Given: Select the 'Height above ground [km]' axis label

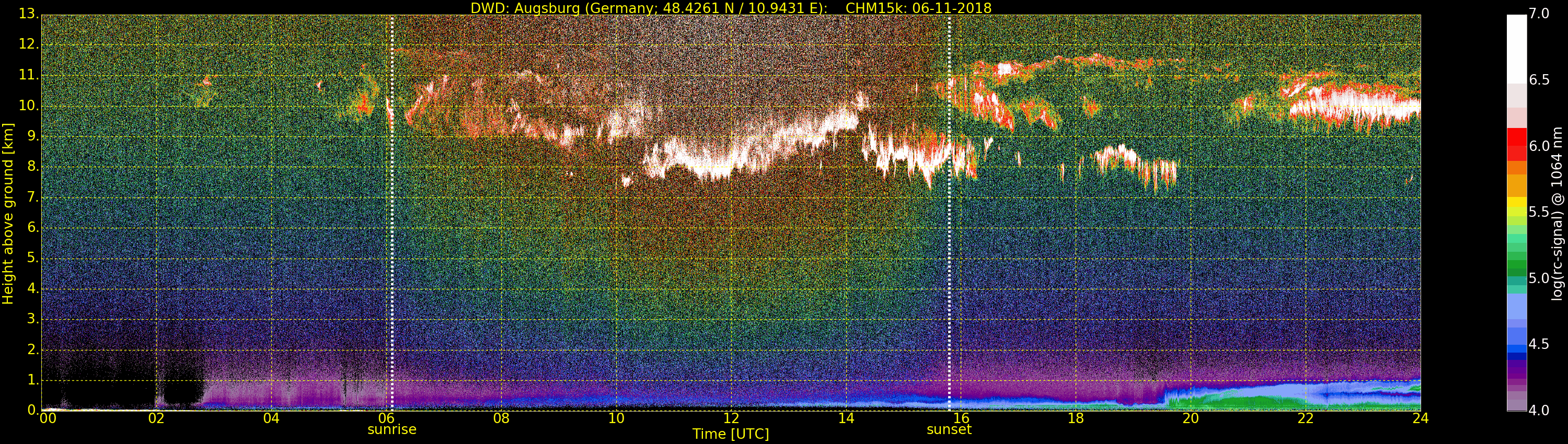Looking at the screenshot, I should [x=8, y=214].
